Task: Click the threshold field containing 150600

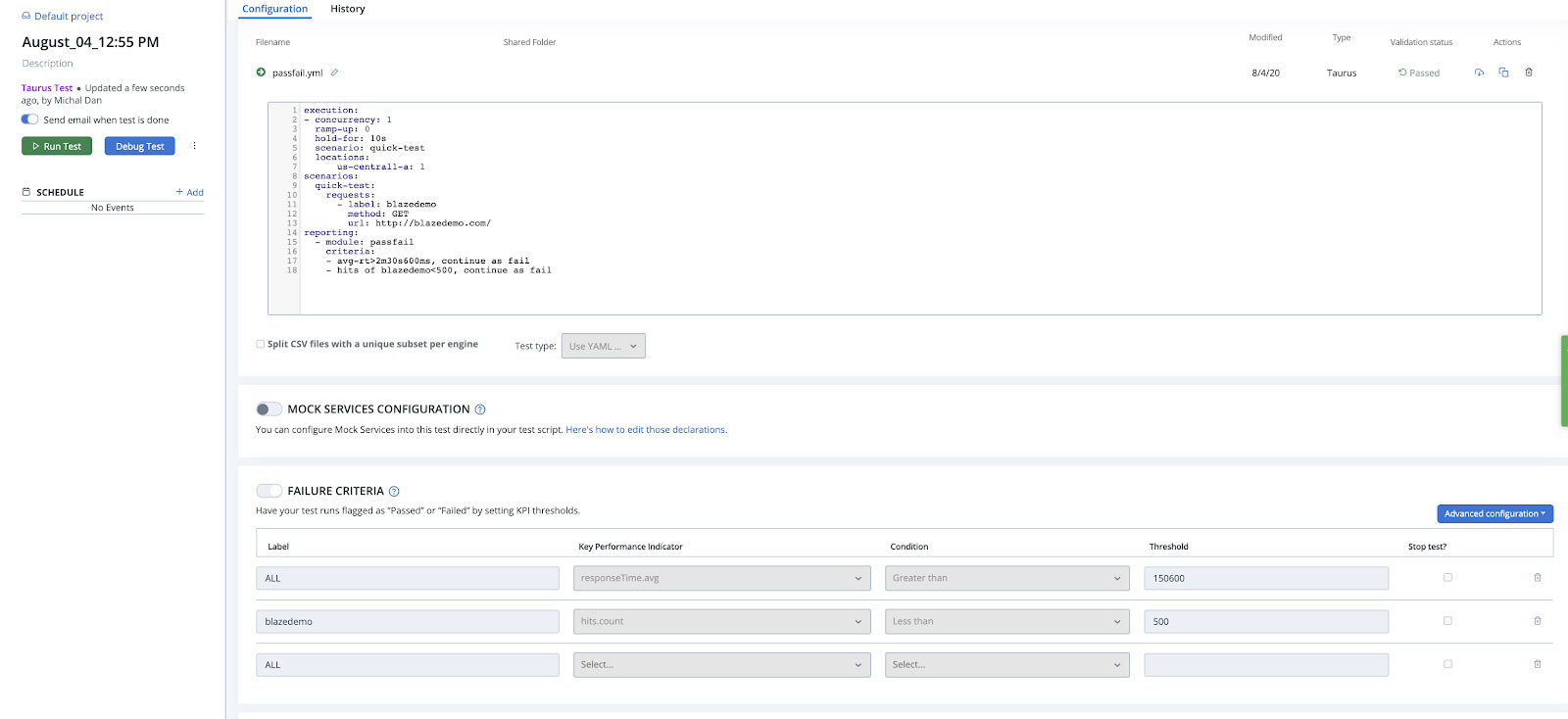Action: pyautogui.click(x=1266, y=578)
